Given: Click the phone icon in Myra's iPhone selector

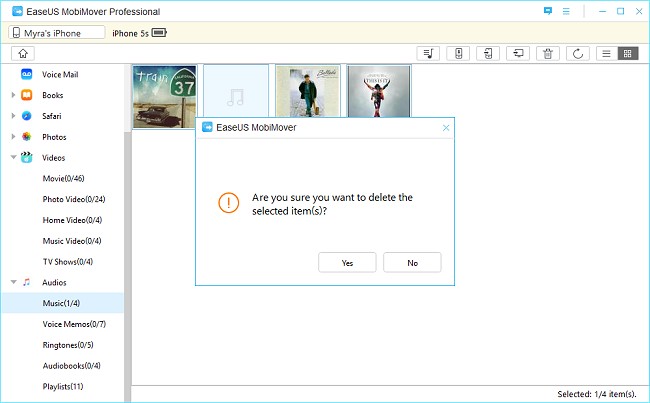Looking at the screenshot, I should pos(16,33).
